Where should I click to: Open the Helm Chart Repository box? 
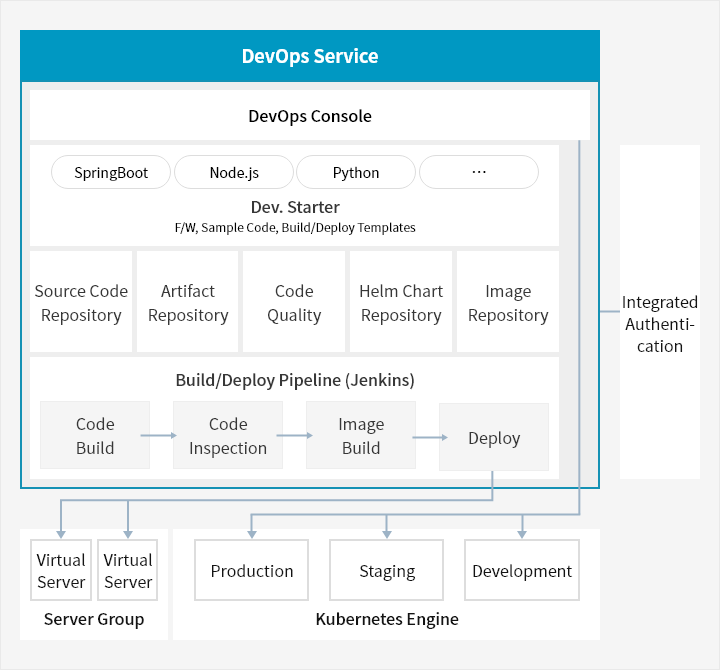click(x=401, y=302)
